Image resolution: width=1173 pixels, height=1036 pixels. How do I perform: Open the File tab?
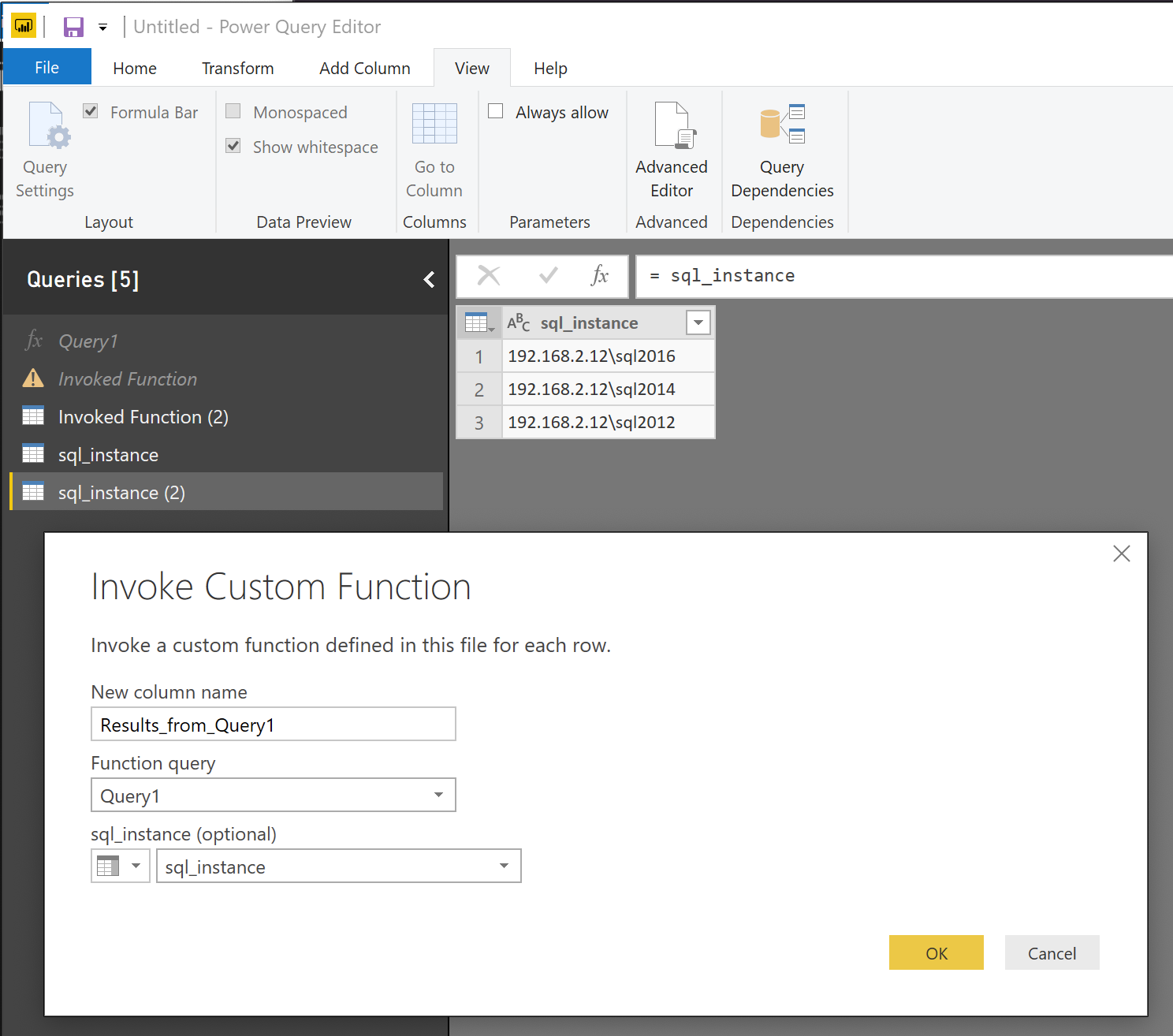[x=47, y=68]
